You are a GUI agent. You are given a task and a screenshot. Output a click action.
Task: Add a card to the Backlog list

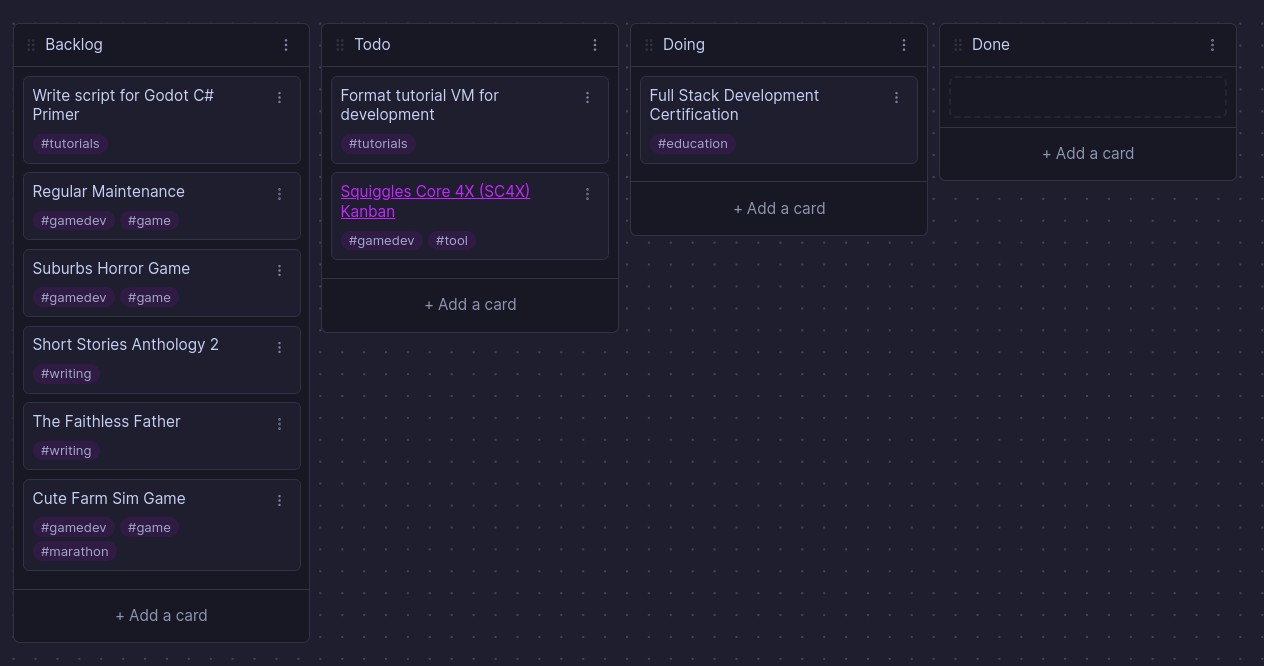[x=161, y=616]
